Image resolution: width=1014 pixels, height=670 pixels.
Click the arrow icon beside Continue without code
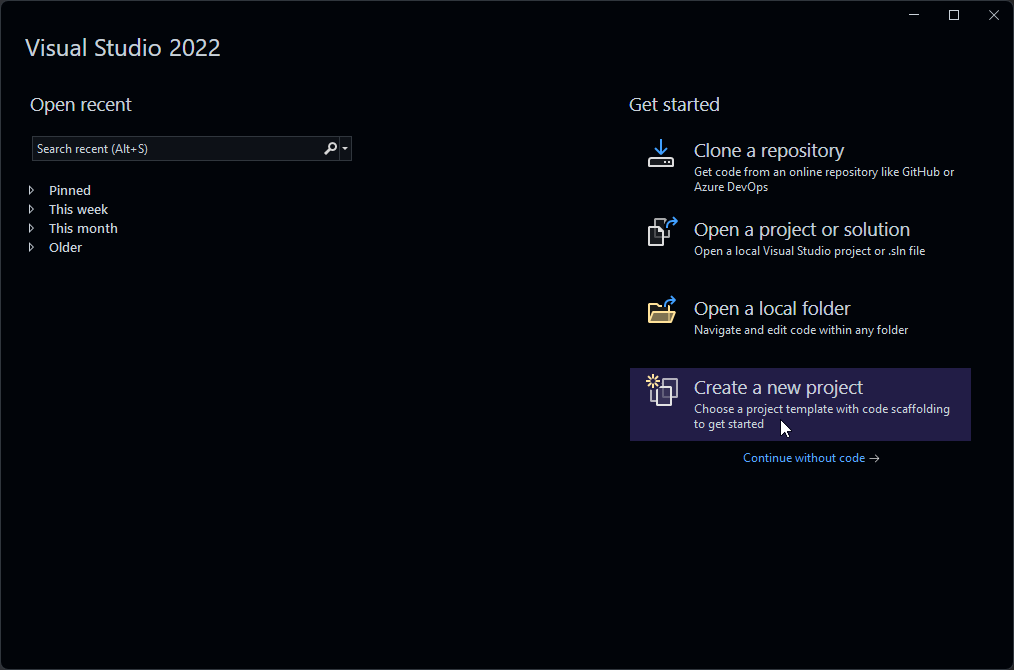pyautogui.click(x=875, y=457)
